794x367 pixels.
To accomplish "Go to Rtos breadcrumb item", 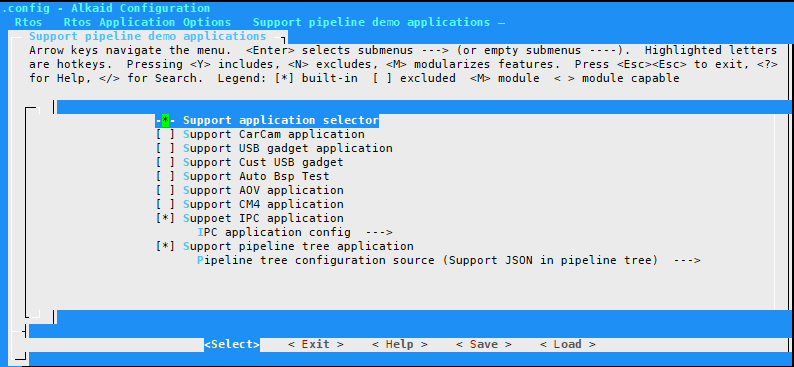I will (x=28, y=22).
